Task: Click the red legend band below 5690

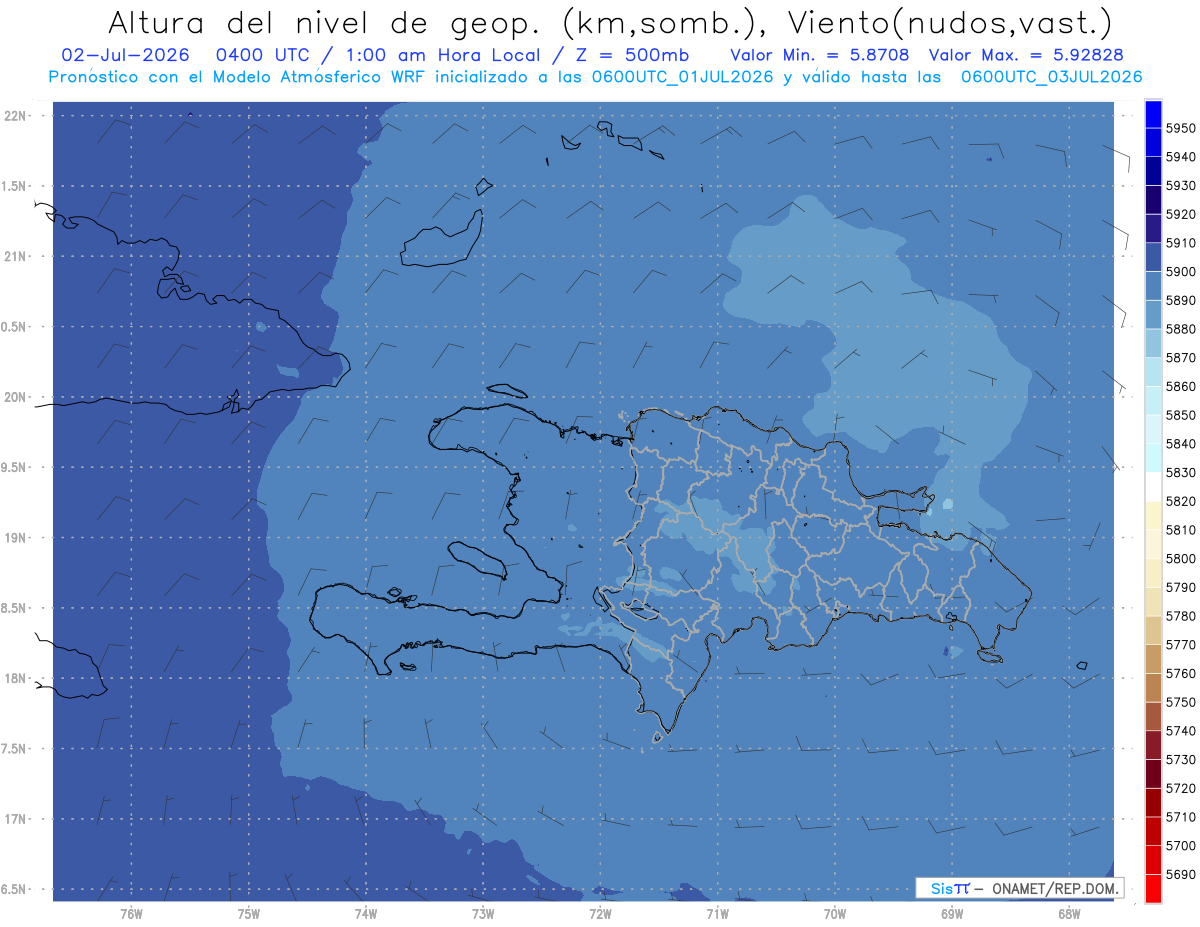Action: tap(1152, 888)
